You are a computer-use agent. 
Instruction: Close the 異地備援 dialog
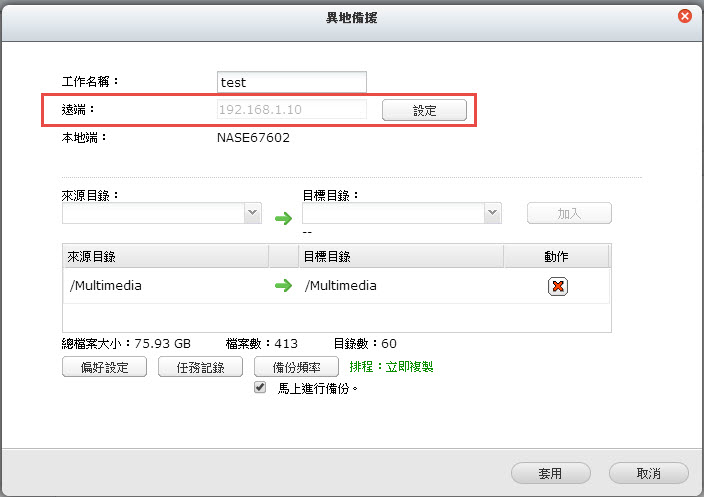point(685,17)
